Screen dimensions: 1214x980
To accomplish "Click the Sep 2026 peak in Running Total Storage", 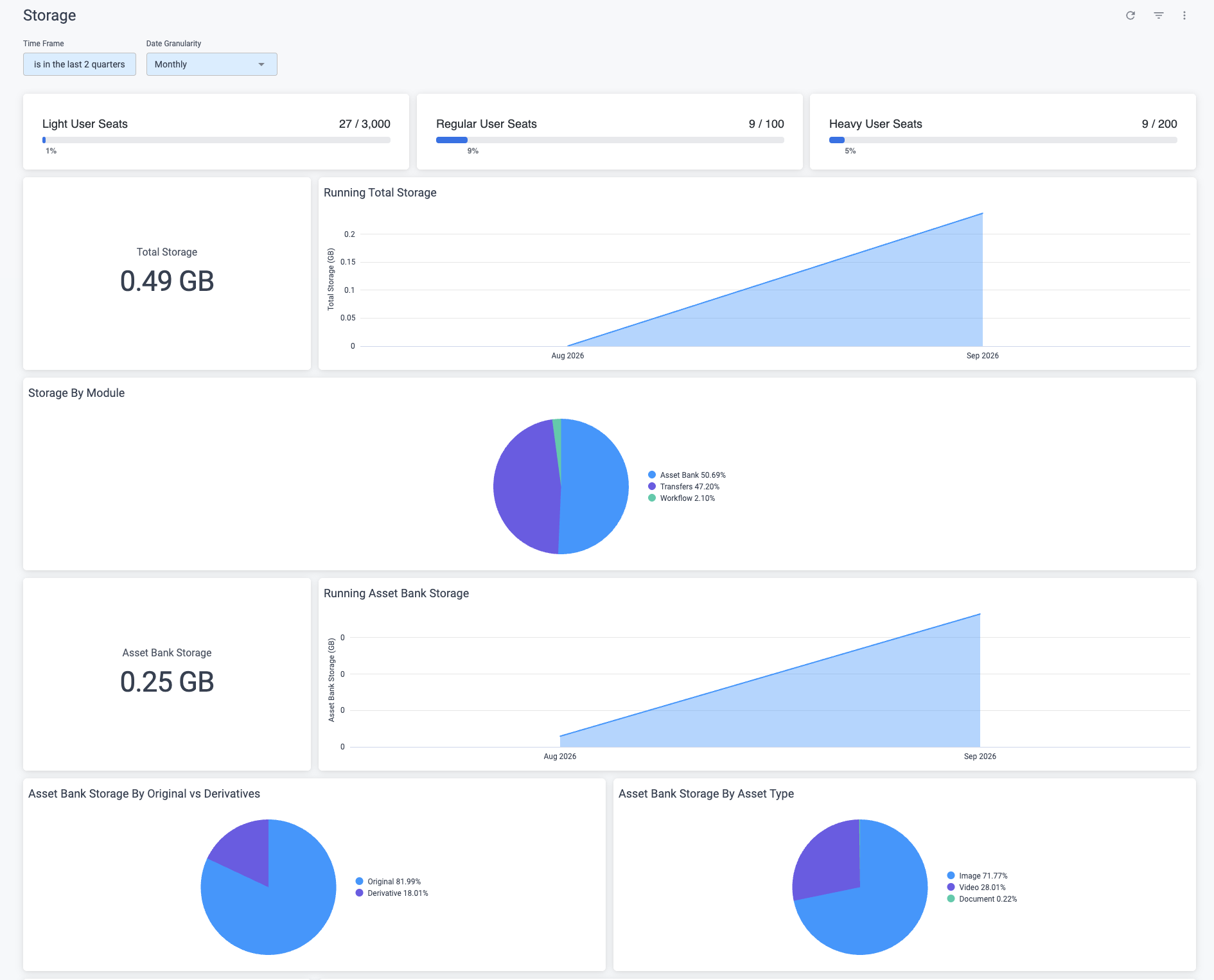I will (982, 214).
